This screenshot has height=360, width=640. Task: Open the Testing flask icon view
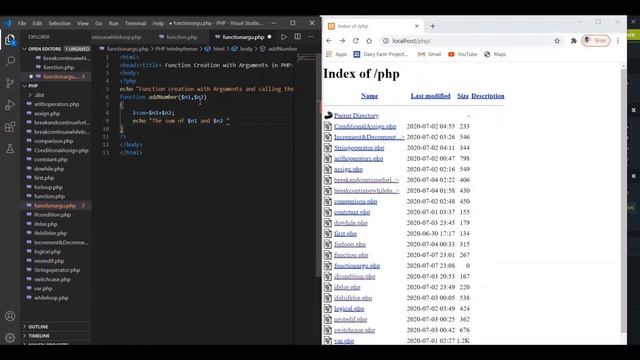10,148
